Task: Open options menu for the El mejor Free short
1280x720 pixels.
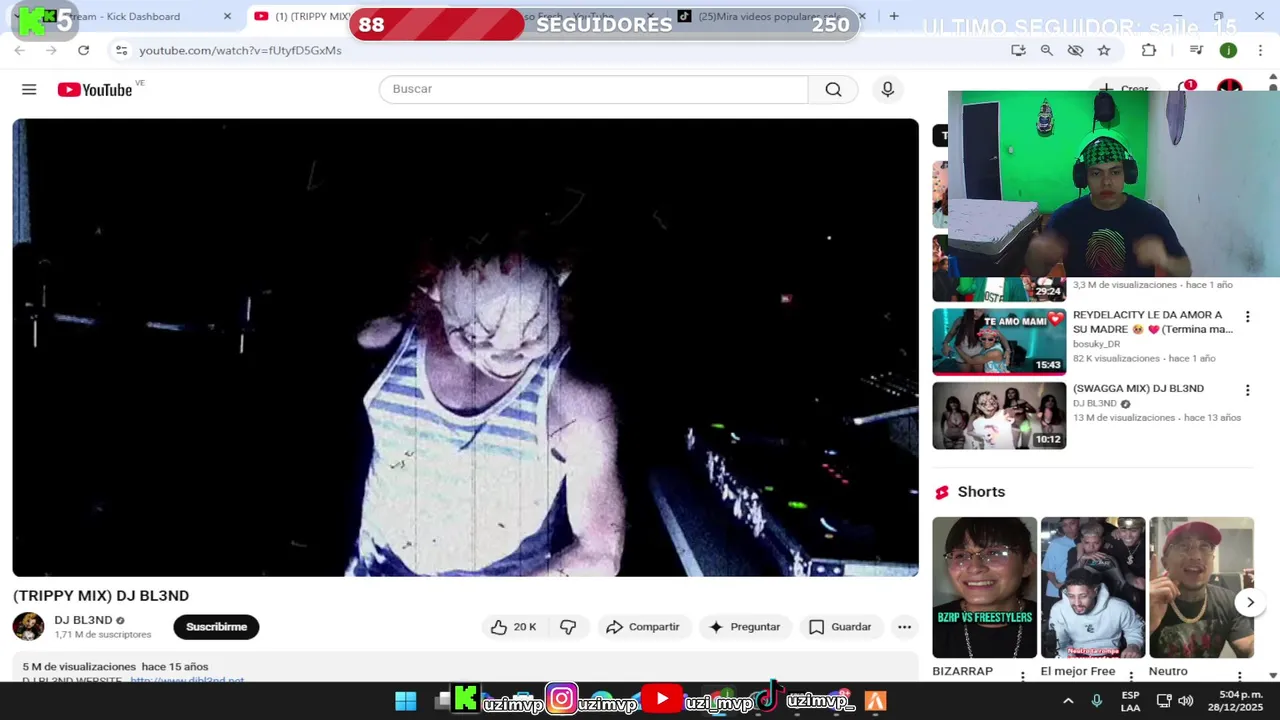Action: coord(1131,676)
